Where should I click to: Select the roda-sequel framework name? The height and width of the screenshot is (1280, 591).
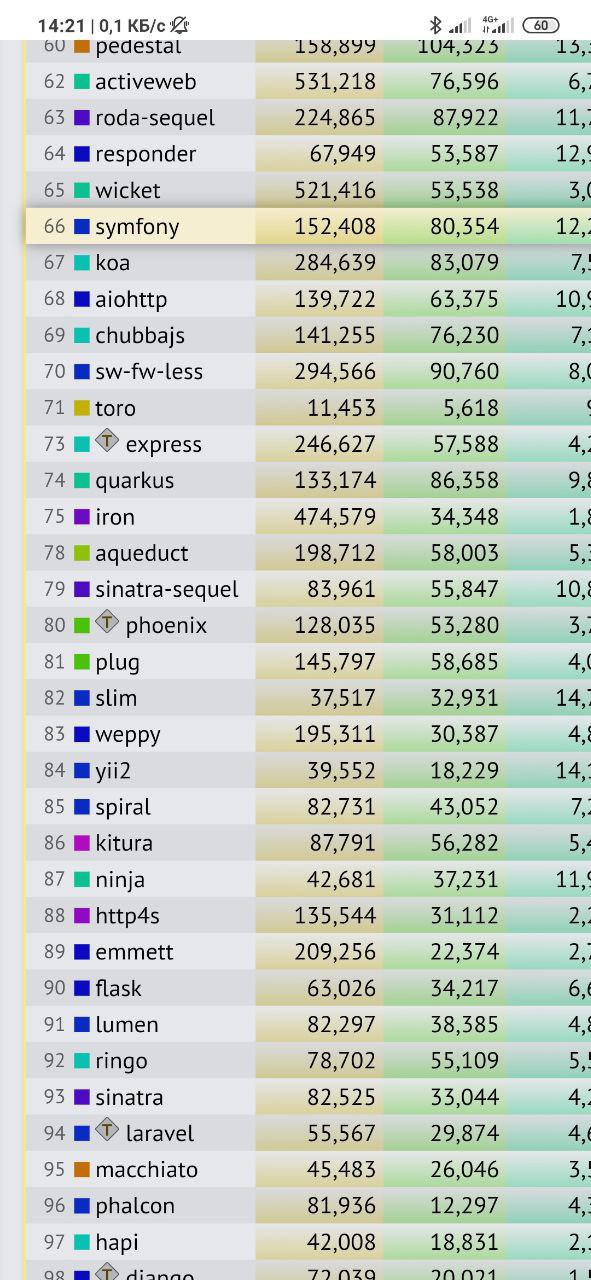(x=155, y=118)
